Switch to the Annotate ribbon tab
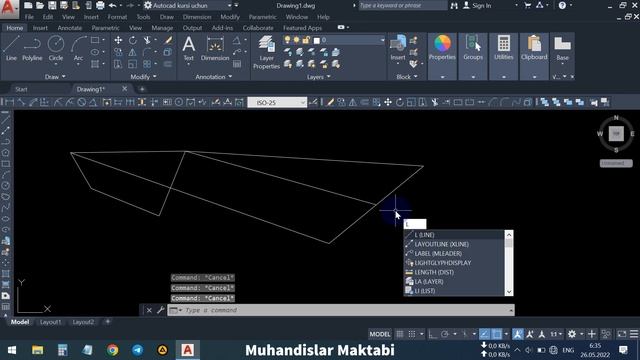 coord(69,28)
